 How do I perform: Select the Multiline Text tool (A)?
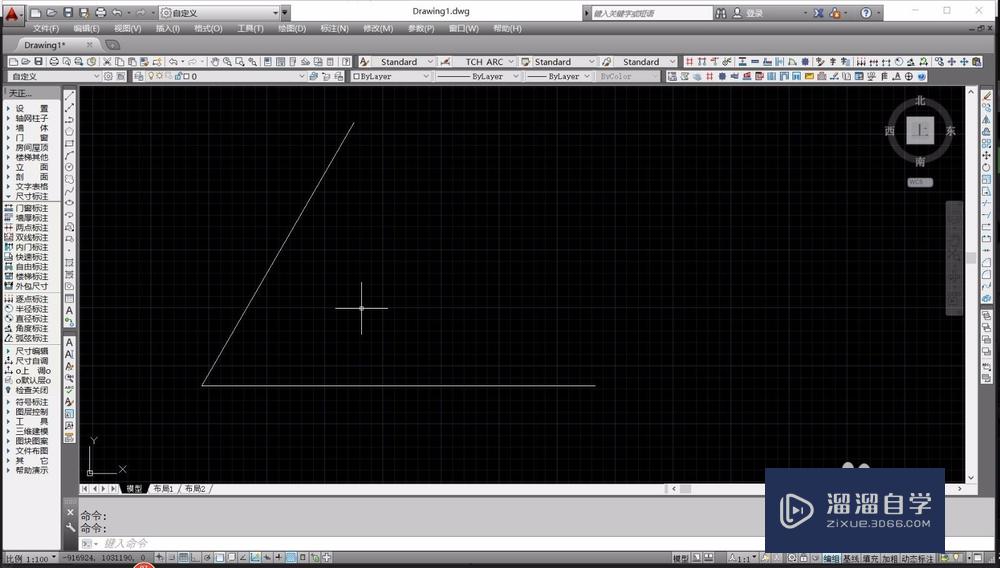70,310
